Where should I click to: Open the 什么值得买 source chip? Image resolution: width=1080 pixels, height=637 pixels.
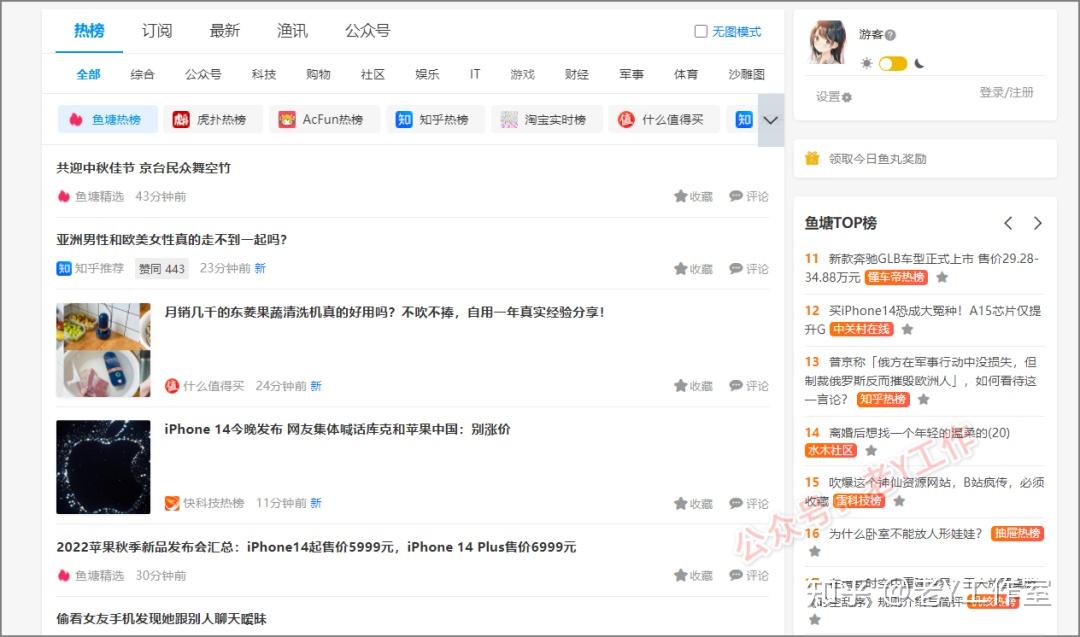(664, 119)
